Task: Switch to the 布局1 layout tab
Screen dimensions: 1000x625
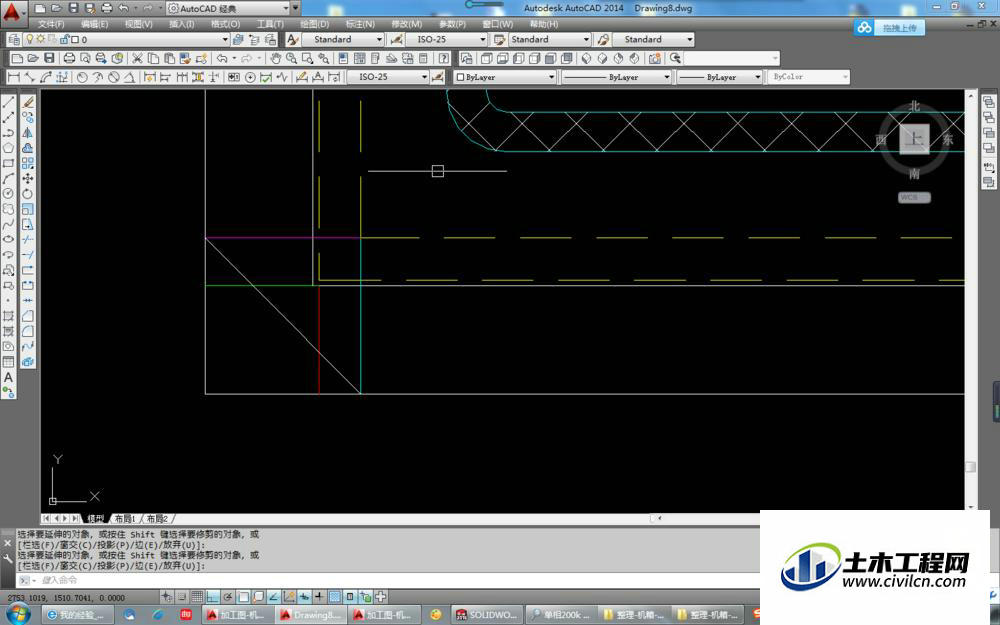Action: (125, 518)
